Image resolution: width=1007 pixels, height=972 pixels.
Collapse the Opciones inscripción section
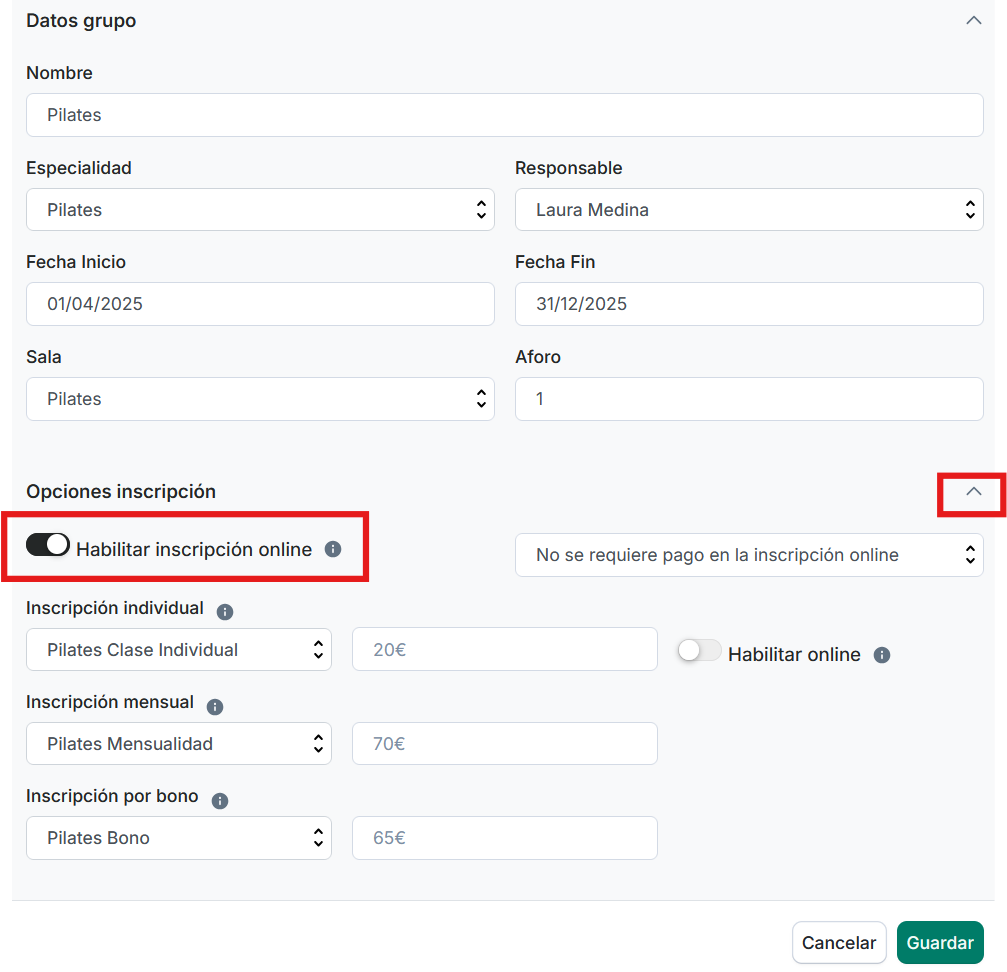(973, 492)
